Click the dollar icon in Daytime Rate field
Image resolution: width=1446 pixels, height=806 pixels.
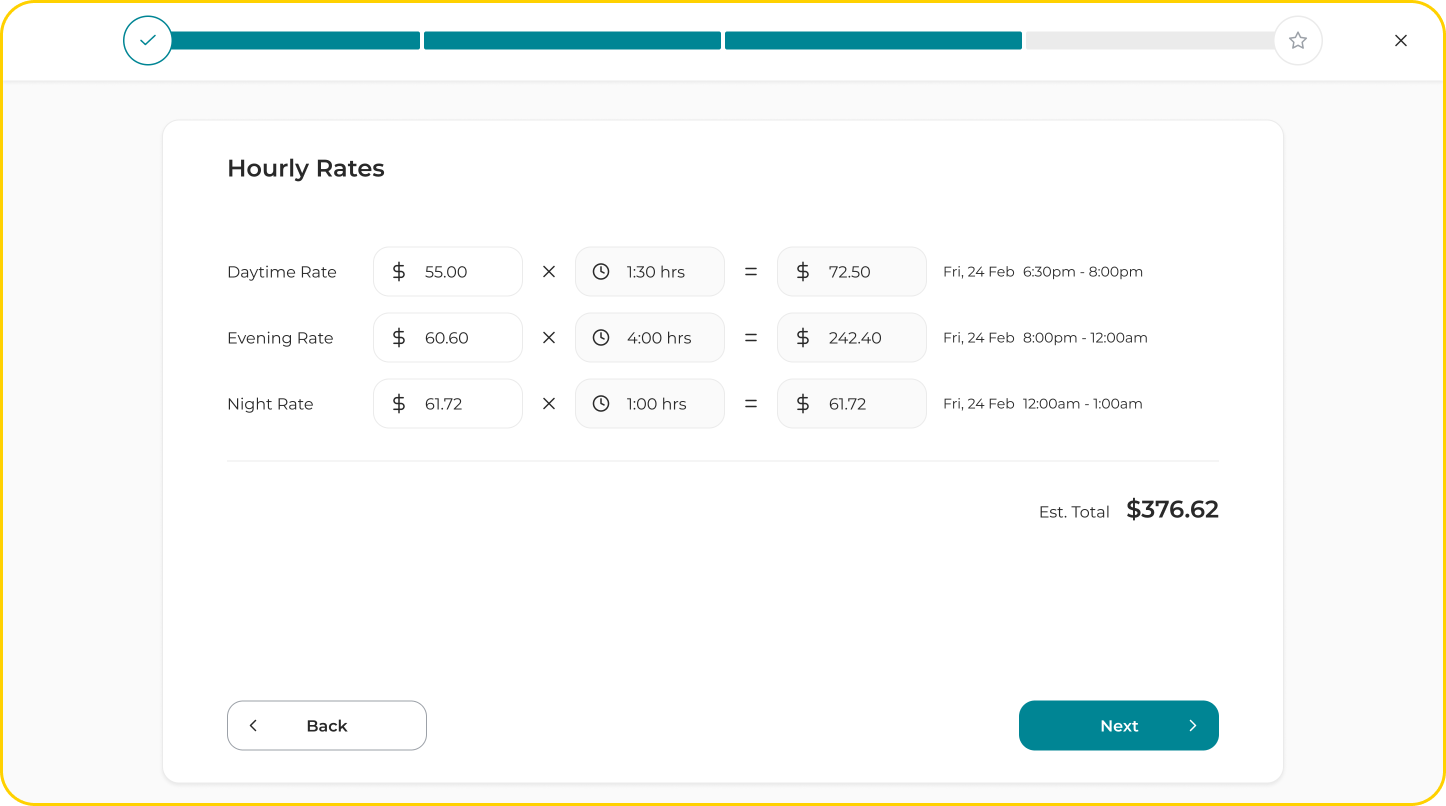(x=399, y=272)
